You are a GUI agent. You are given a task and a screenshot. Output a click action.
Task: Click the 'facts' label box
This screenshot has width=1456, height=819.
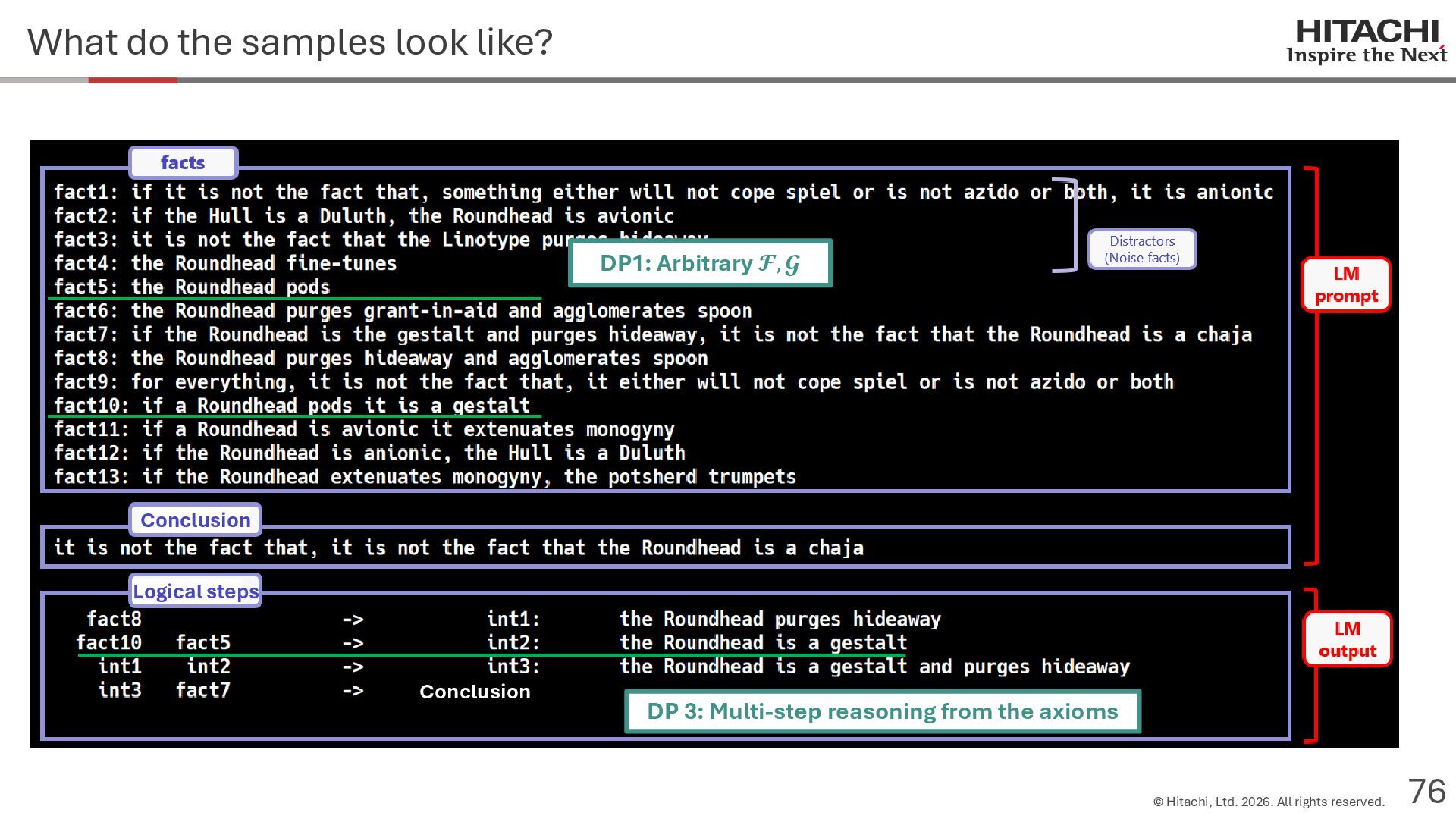pyautogui.click(x=183, y=162)
